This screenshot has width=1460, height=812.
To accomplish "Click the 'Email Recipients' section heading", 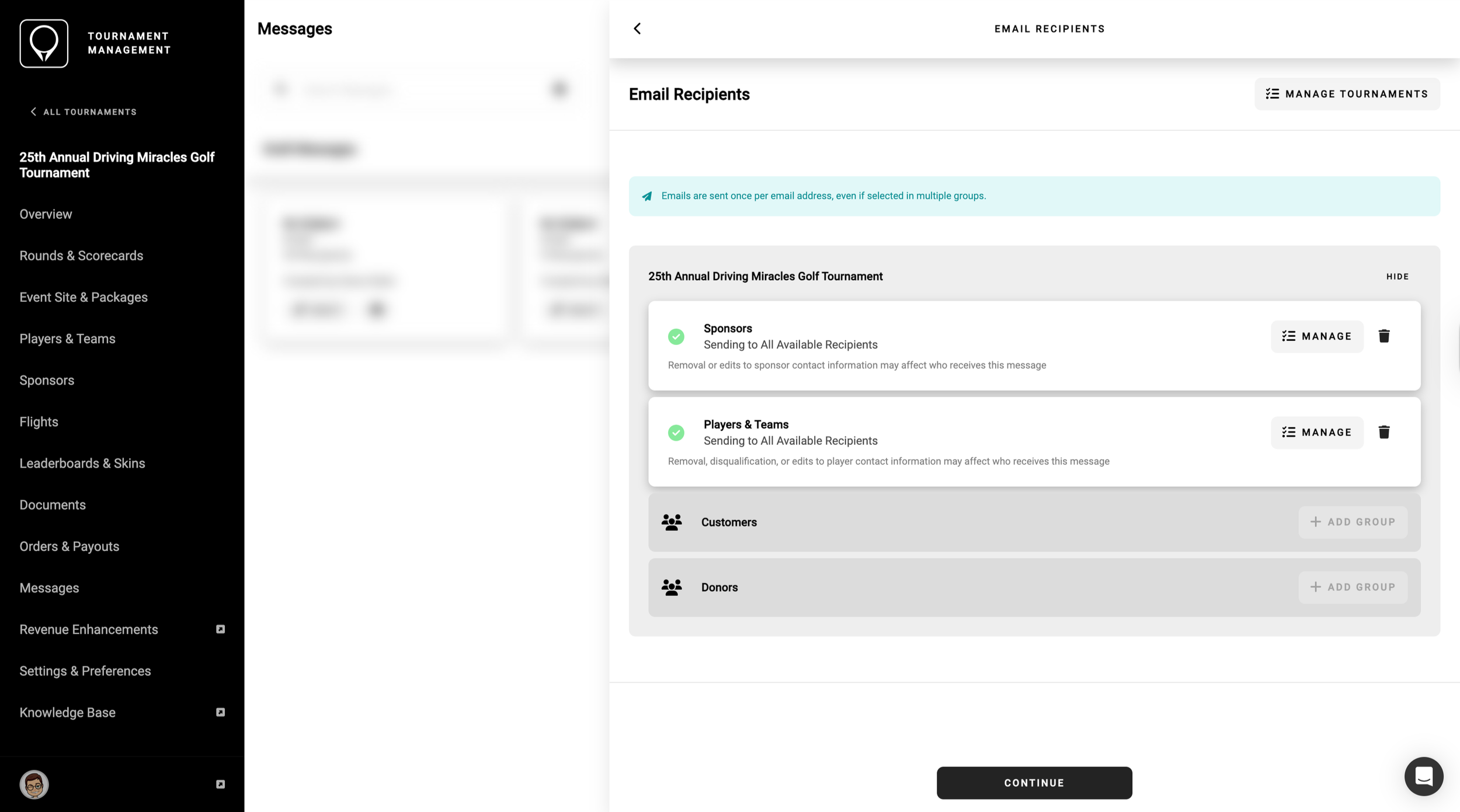I will tap(689, 94).
